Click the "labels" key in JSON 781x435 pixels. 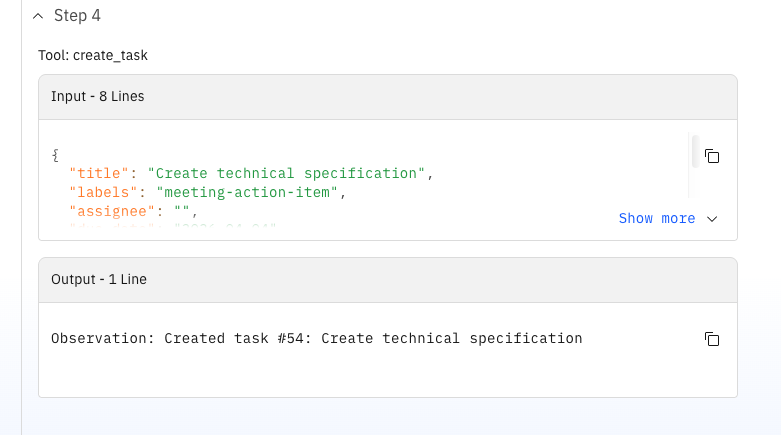(102, 192)
